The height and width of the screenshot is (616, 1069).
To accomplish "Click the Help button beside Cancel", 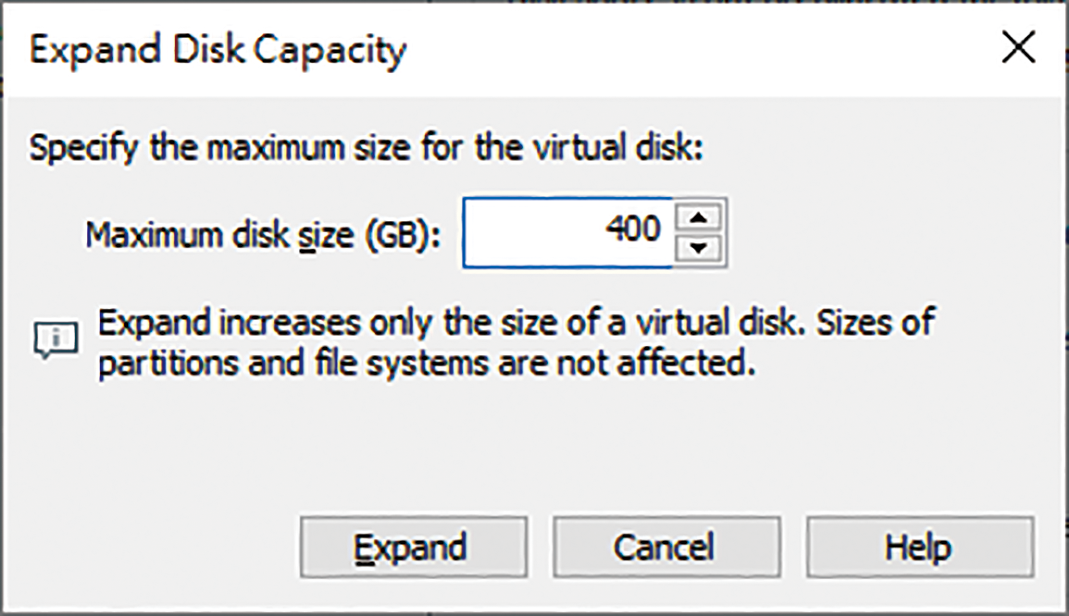I will pyautogui.click(x=920, y=547).
